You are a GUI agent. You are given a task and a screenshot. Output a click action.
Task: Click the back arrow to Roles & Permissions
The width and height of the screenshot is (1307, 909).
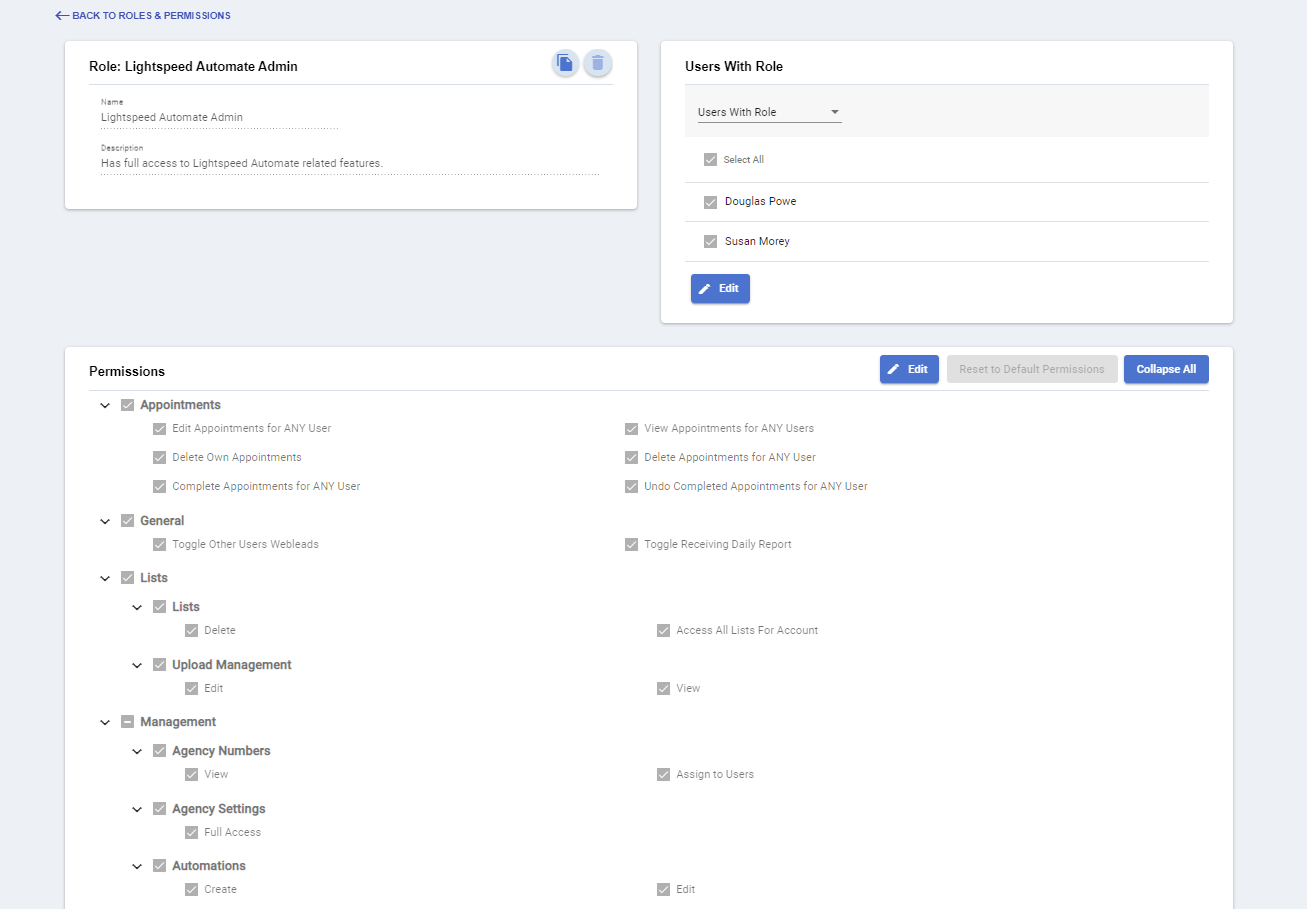[x=62, y=16]
